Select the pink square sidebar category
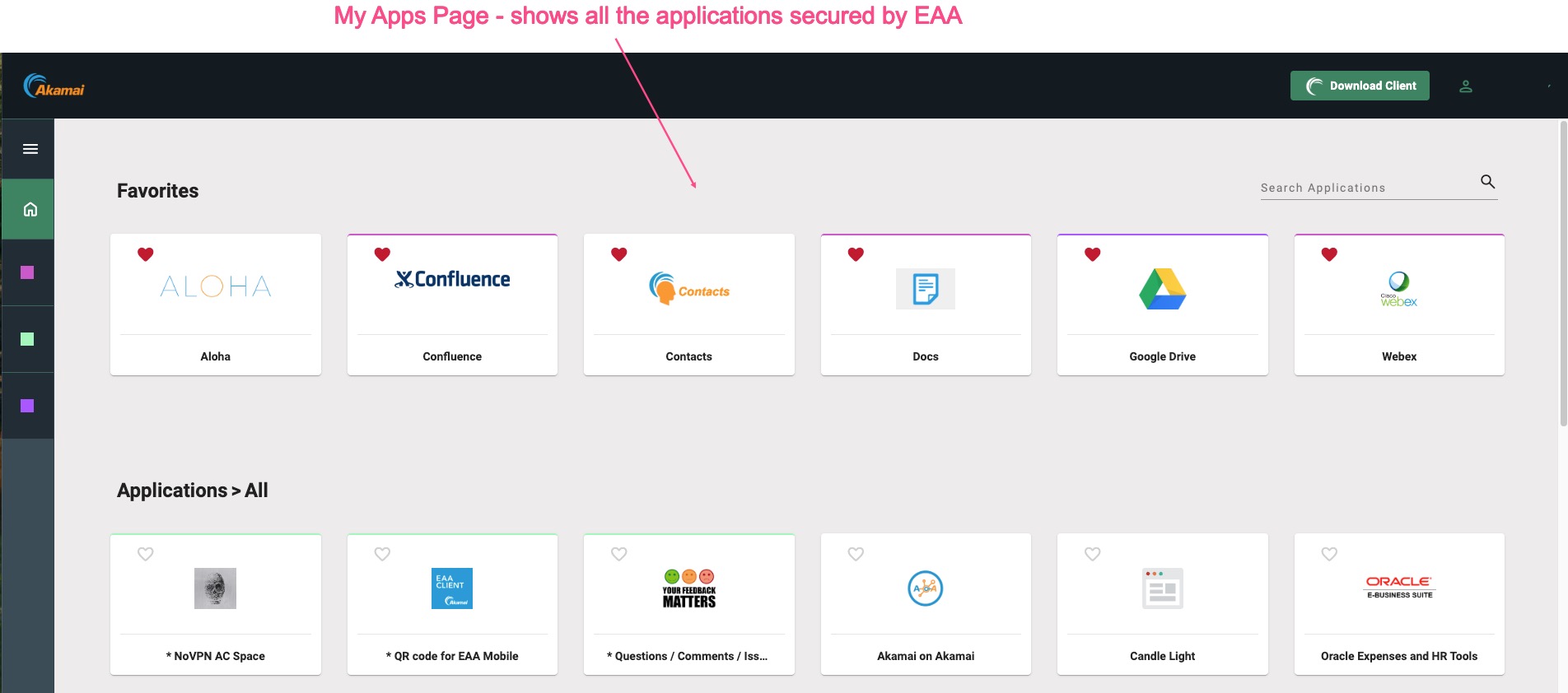Image resolution: width=1568 pixels, height=693 pixels. coord(27,272)
